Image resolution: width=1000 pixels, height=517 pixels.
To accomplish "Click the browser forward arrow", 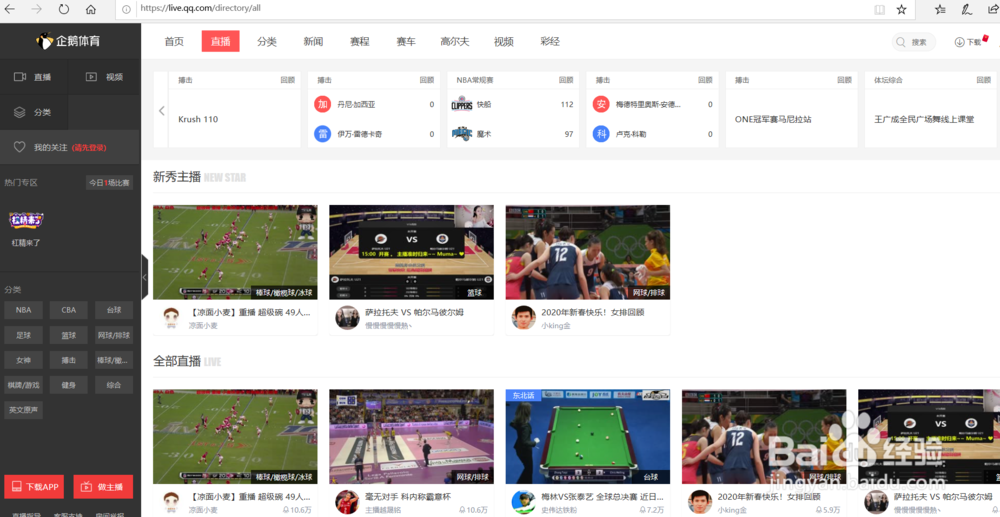I will 36,10.
